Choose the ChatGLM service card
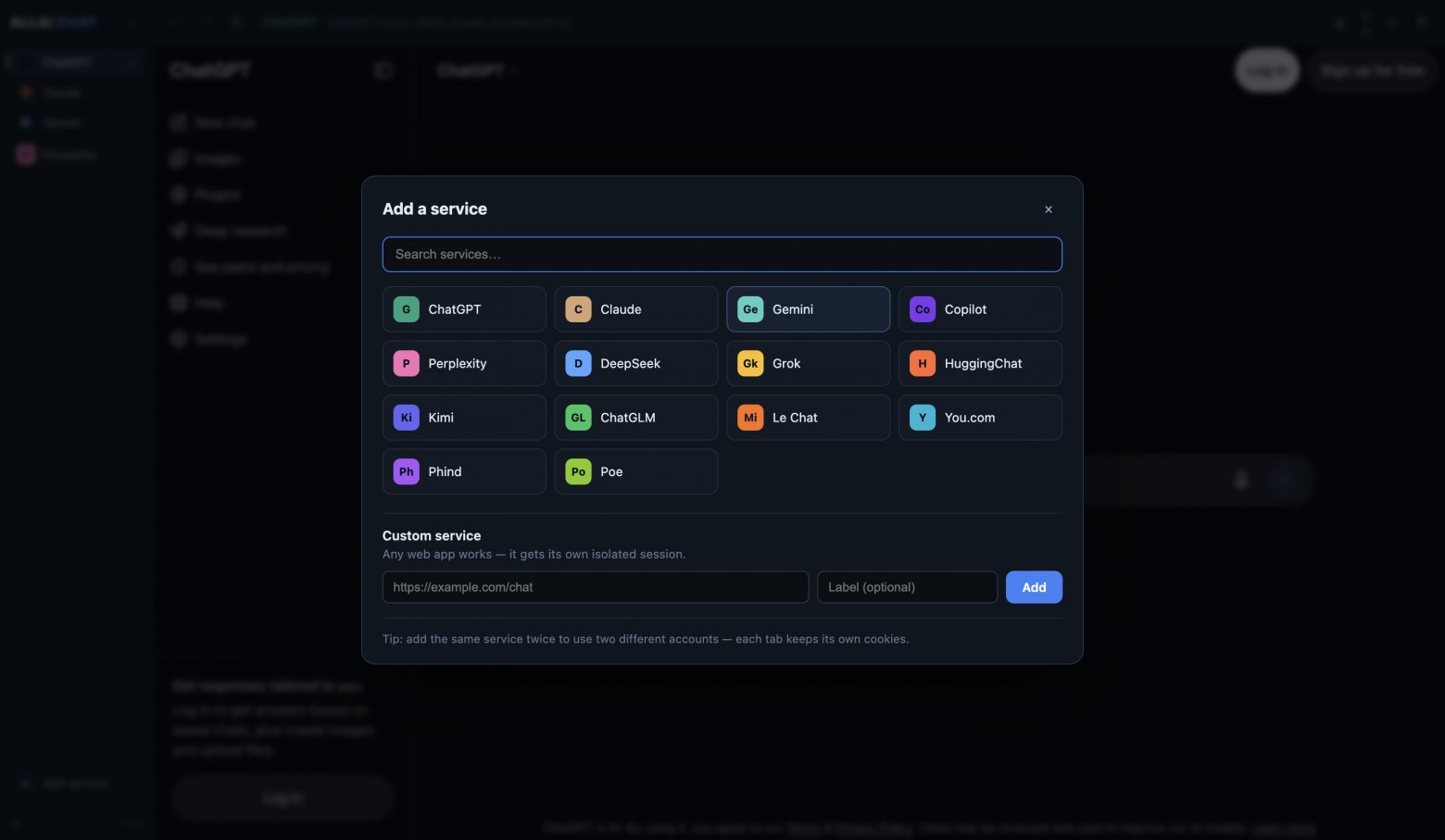 click(636, 418)
